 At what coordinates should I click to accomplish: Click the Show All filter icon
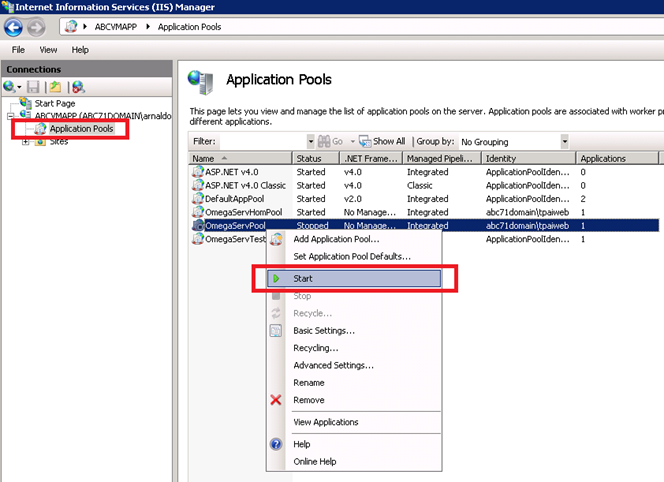[365, 141]
